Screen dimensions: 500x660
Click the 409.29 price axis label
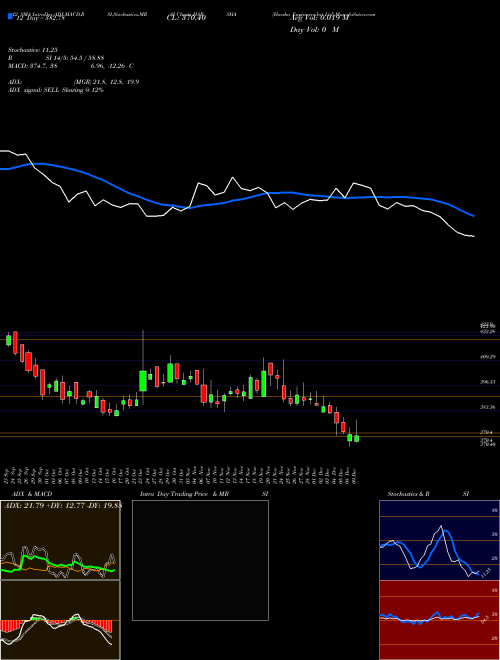(x=487, y=357)
